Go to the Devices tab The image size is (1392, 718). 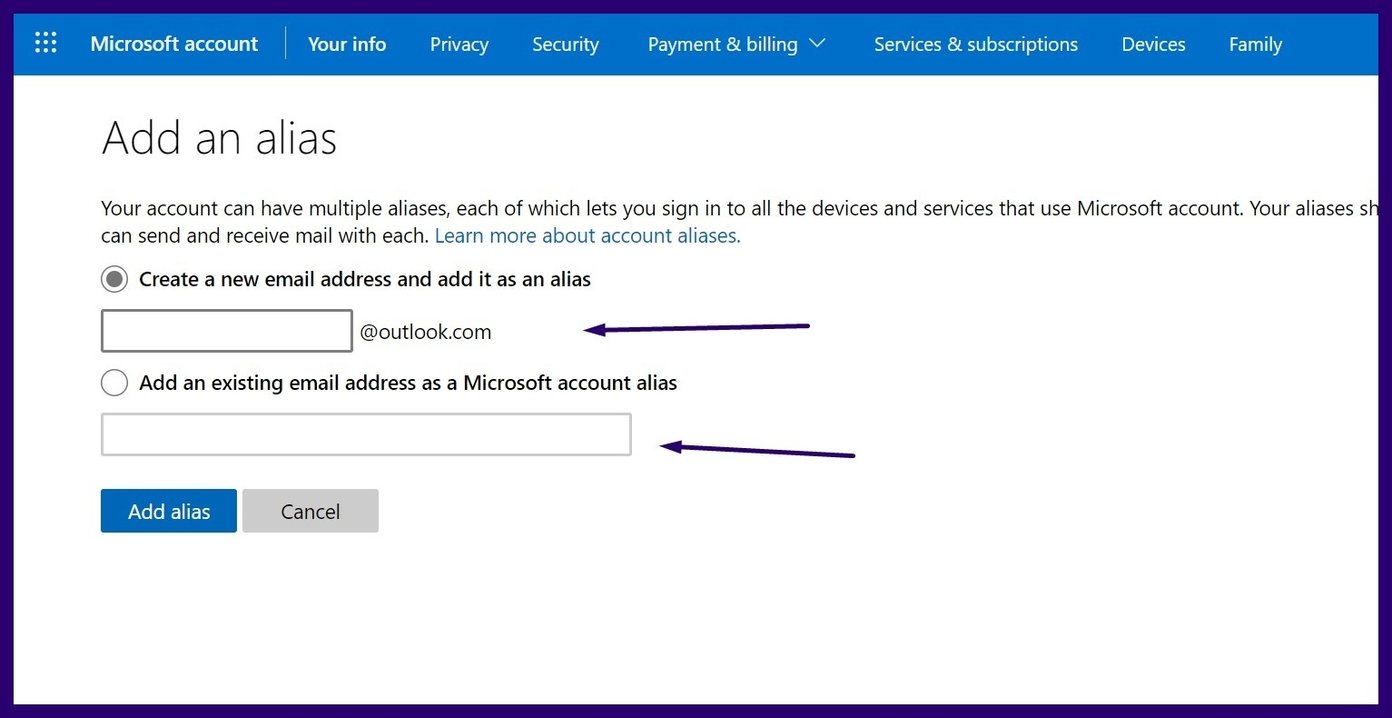point(1153,44)
